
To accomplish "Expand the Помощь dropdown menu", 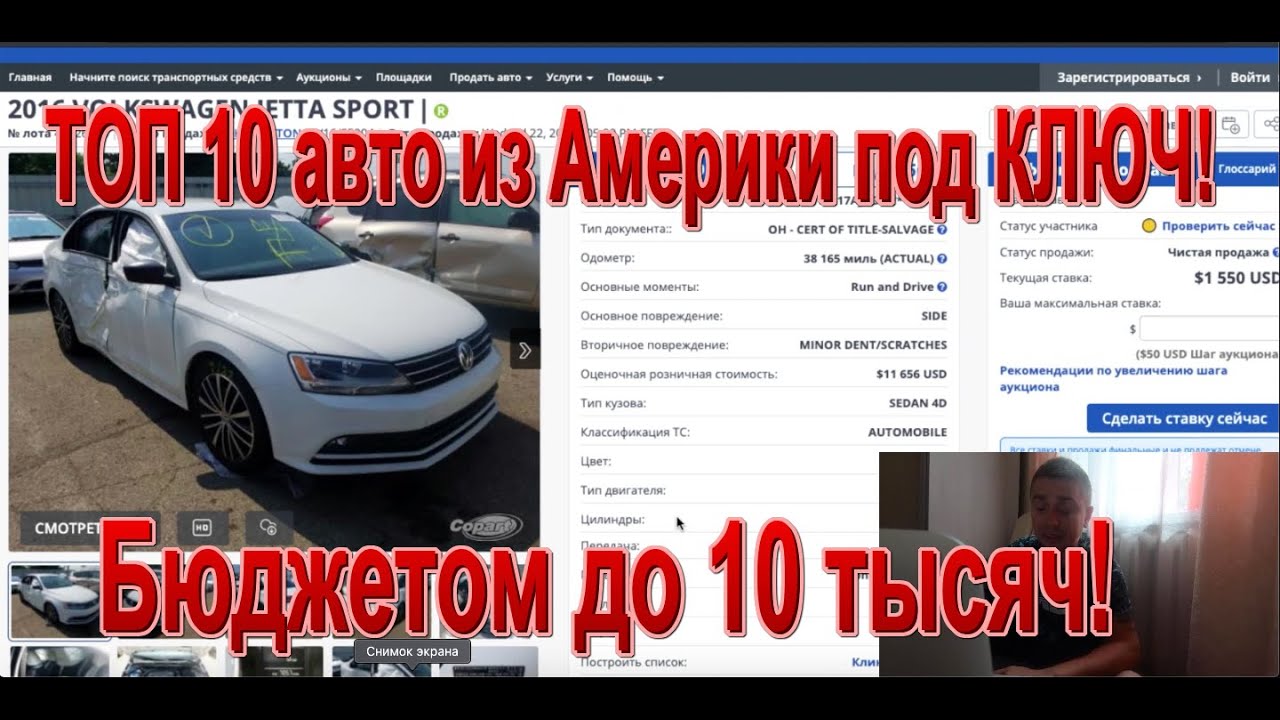I will point(635,77).
